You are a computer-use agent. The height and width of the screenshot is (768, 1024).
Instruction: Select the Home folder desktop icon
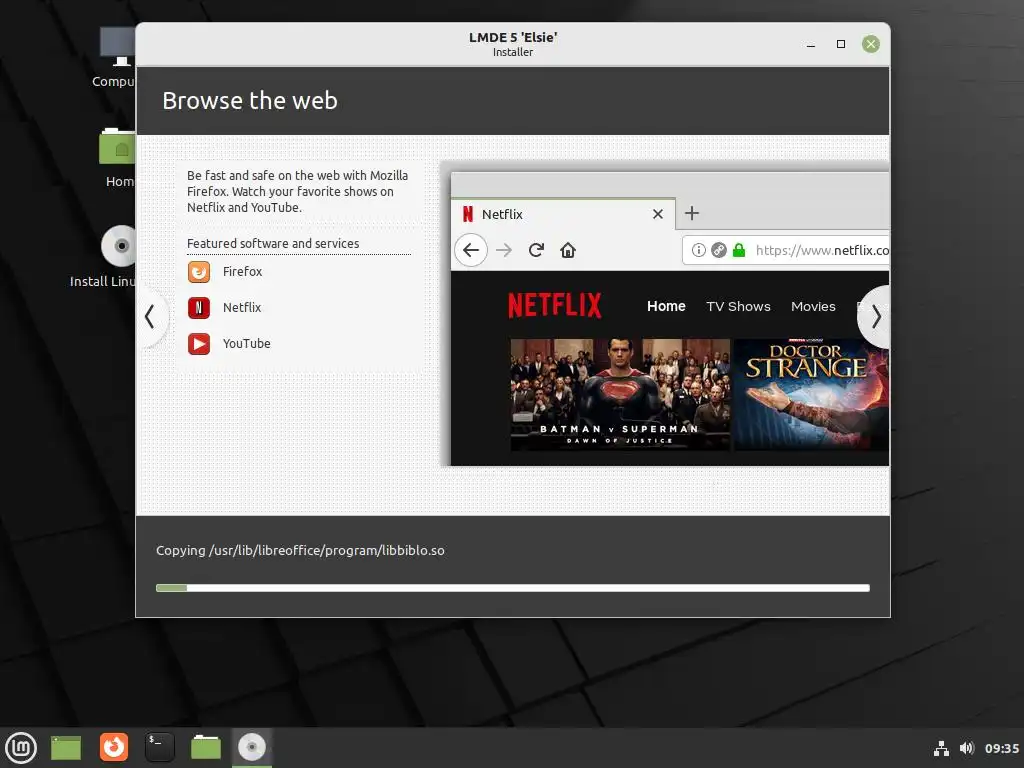click(x=118, y=158)
